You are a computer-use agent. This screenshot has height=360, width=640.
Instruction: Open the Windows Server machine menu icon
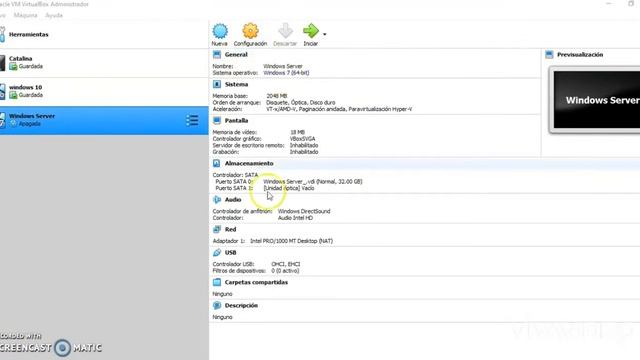(192, 120)
